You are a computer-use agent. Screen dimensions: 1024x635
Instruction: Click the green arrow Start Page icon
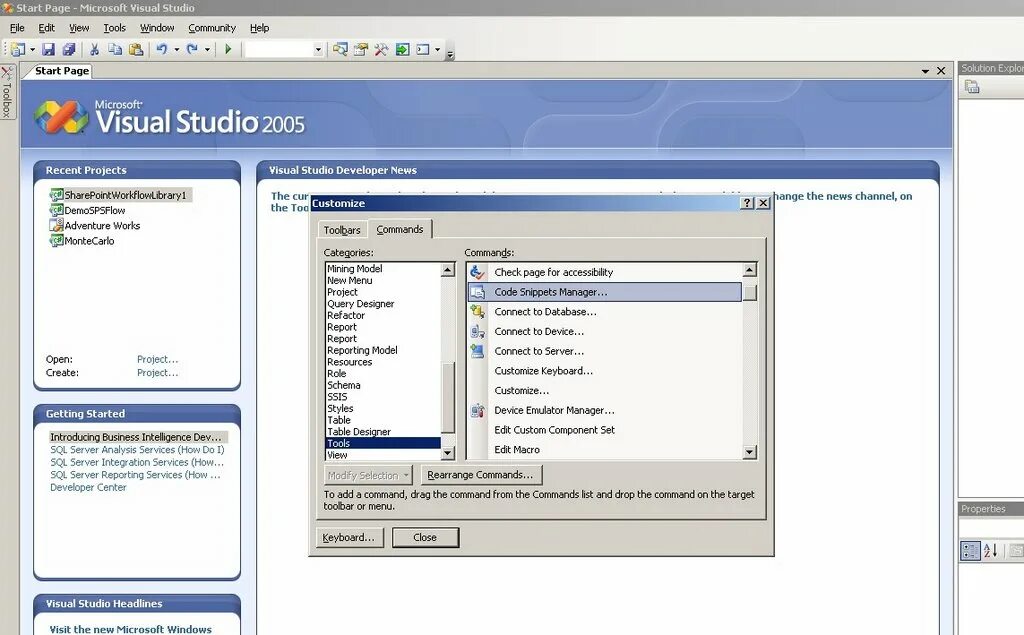click(402, 49)
